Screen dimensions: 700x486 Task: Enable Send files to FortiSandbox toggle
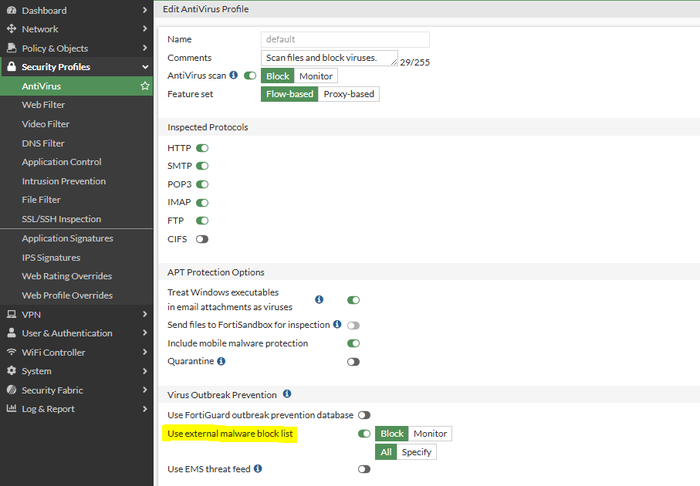click(353, 325)
